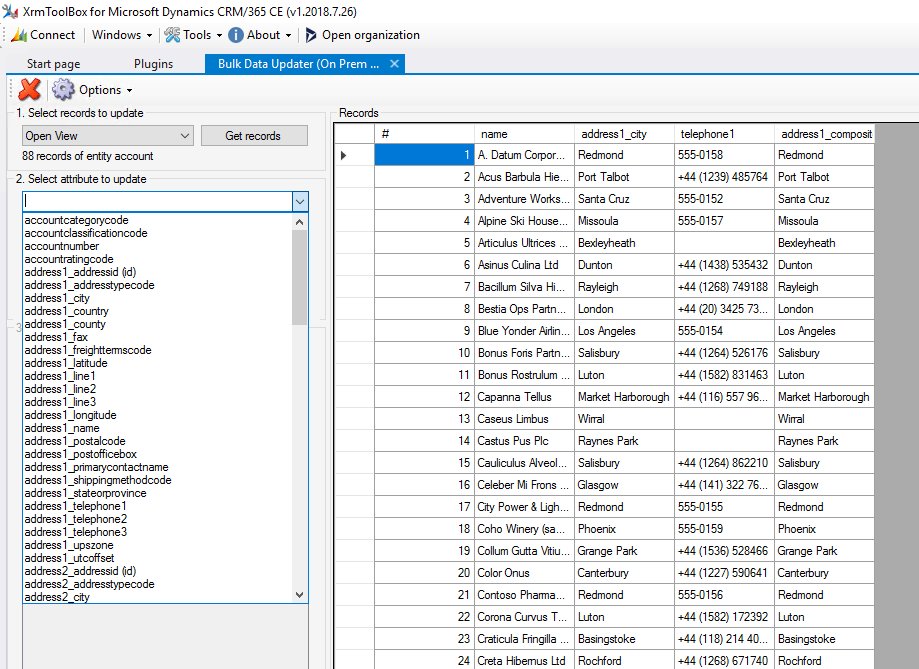
Task: Click the red X close tool icon
Action: pos(29,90)
